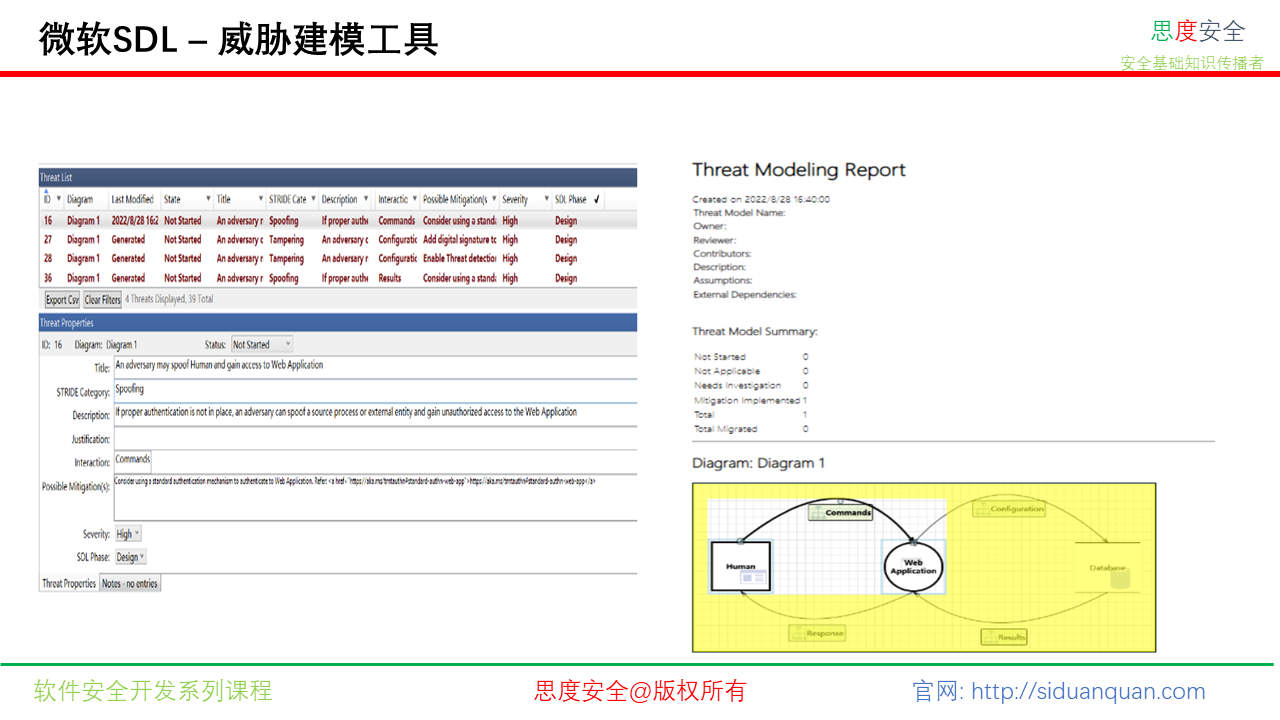This screenshot has width=1280, height=720.
Task: Select the Response flow label
Action: (x=824, y=633)
